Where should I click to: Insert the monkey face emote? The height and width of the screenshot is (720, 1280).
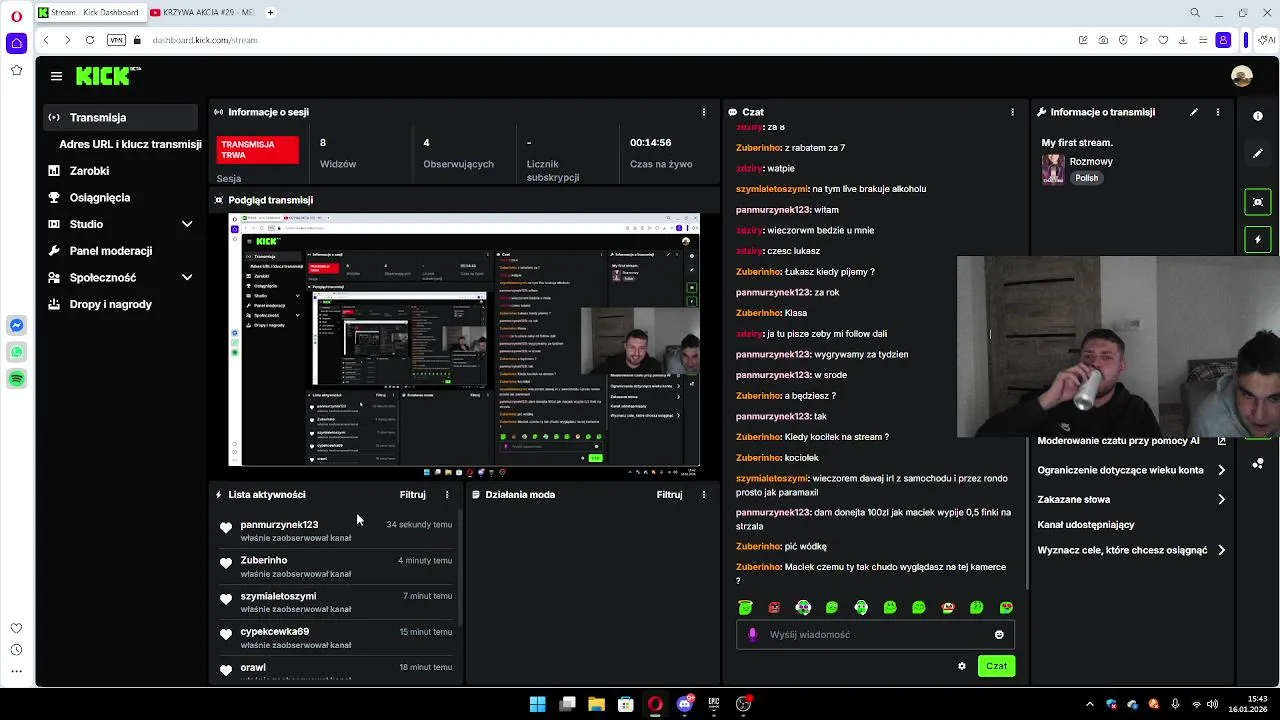[948, 607]
